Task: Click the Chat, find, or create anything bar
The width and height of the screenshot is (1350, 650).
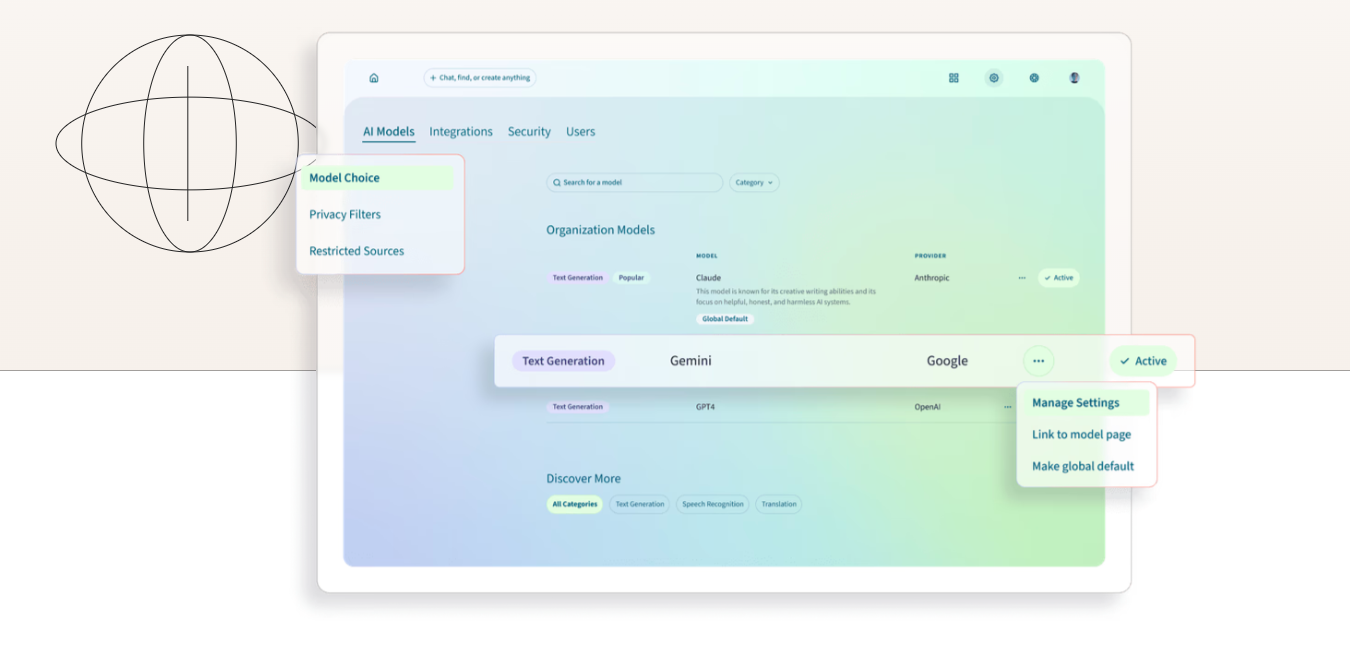Action: pos(480,78)
